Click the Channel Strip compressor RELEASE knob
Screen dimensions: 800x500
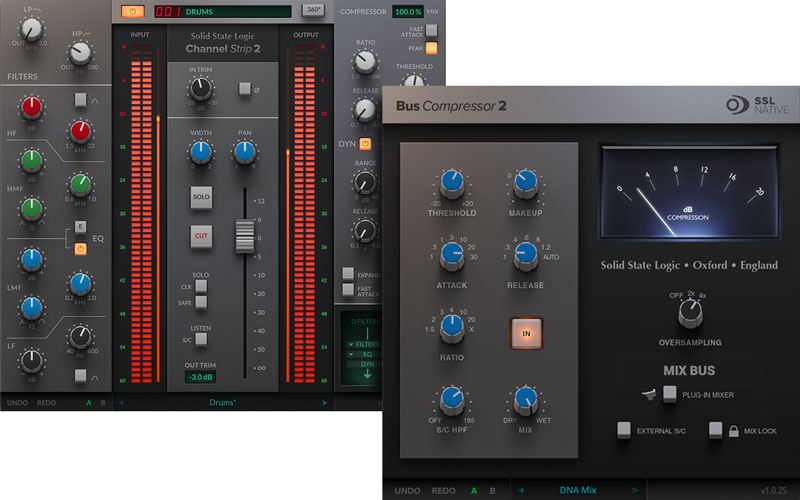[x=365, y=109]
